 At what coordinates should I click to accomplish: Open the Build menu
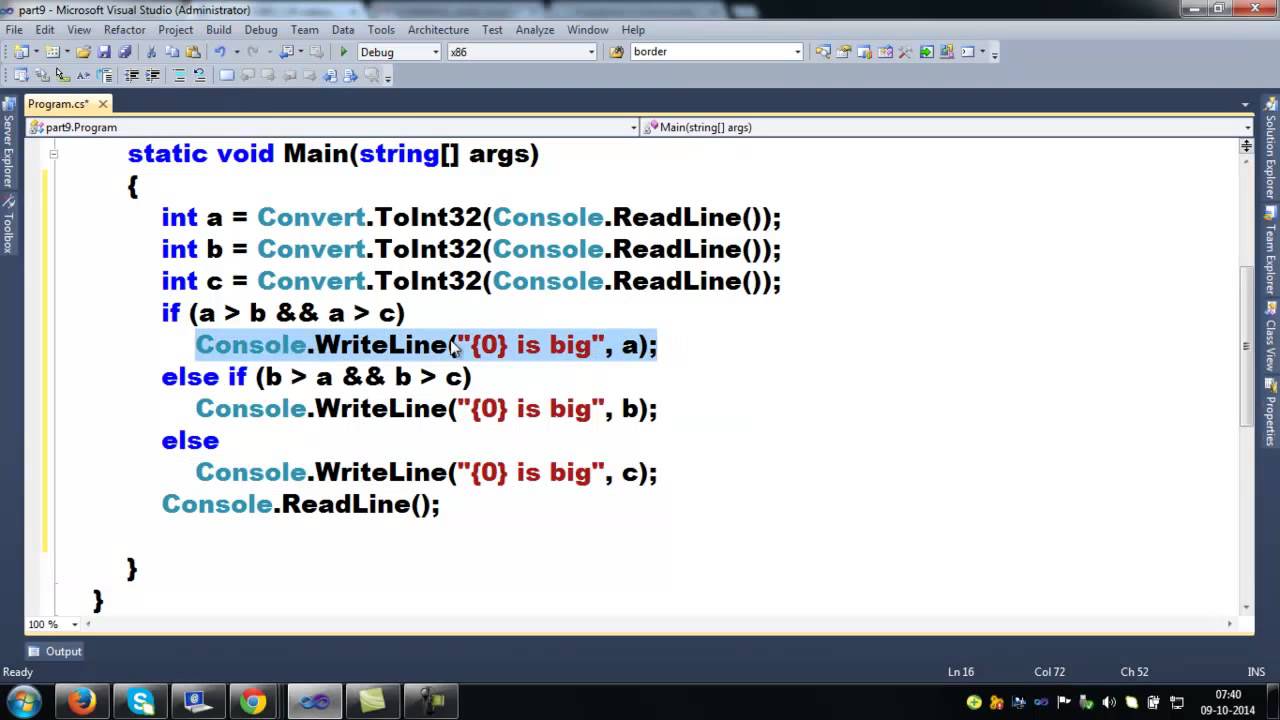[218, 30]
